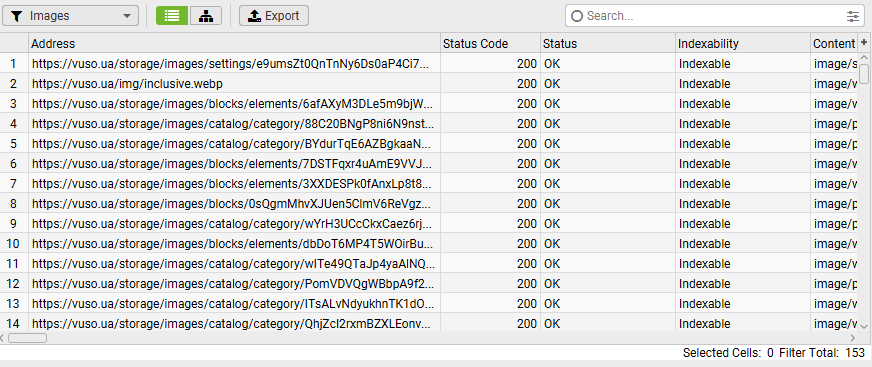Click OK status in row 5
Viewport: 872px width, 367px height.
608,143
